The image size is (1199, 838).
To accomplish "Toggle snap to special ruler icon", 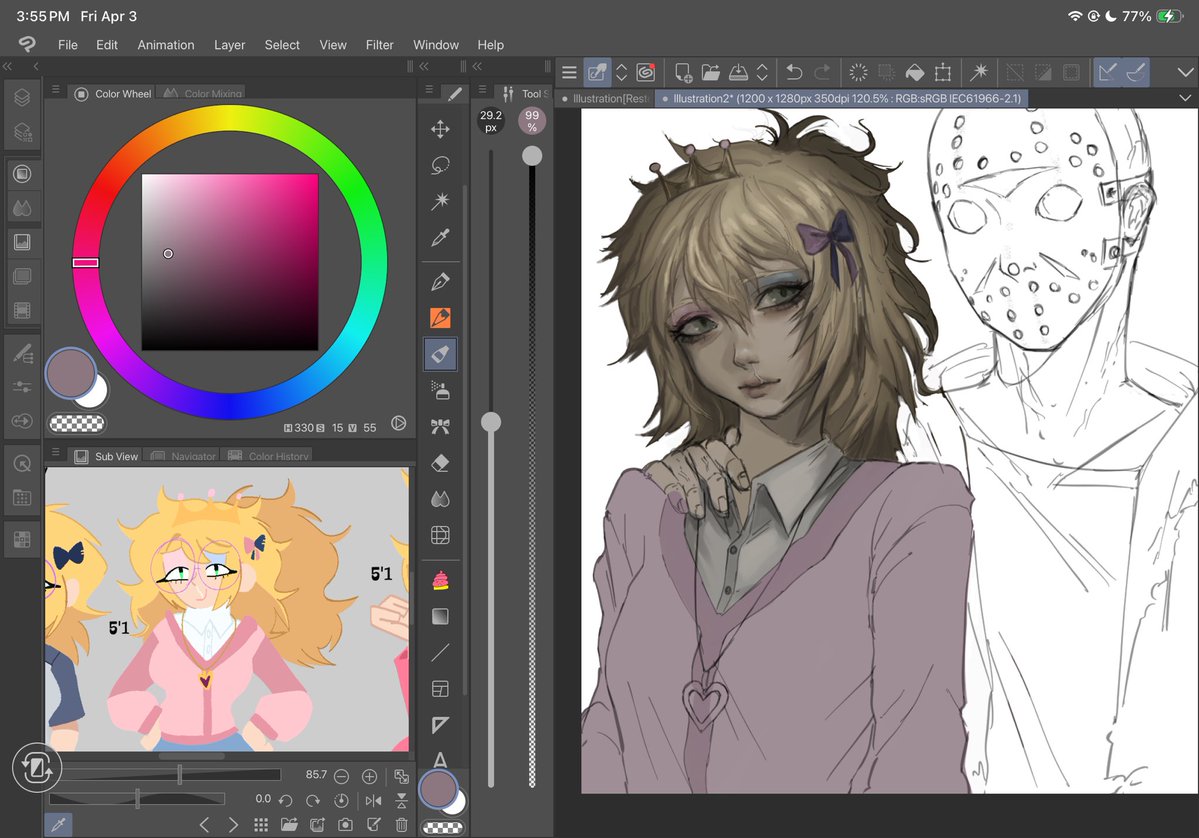I will point(1136,73).
